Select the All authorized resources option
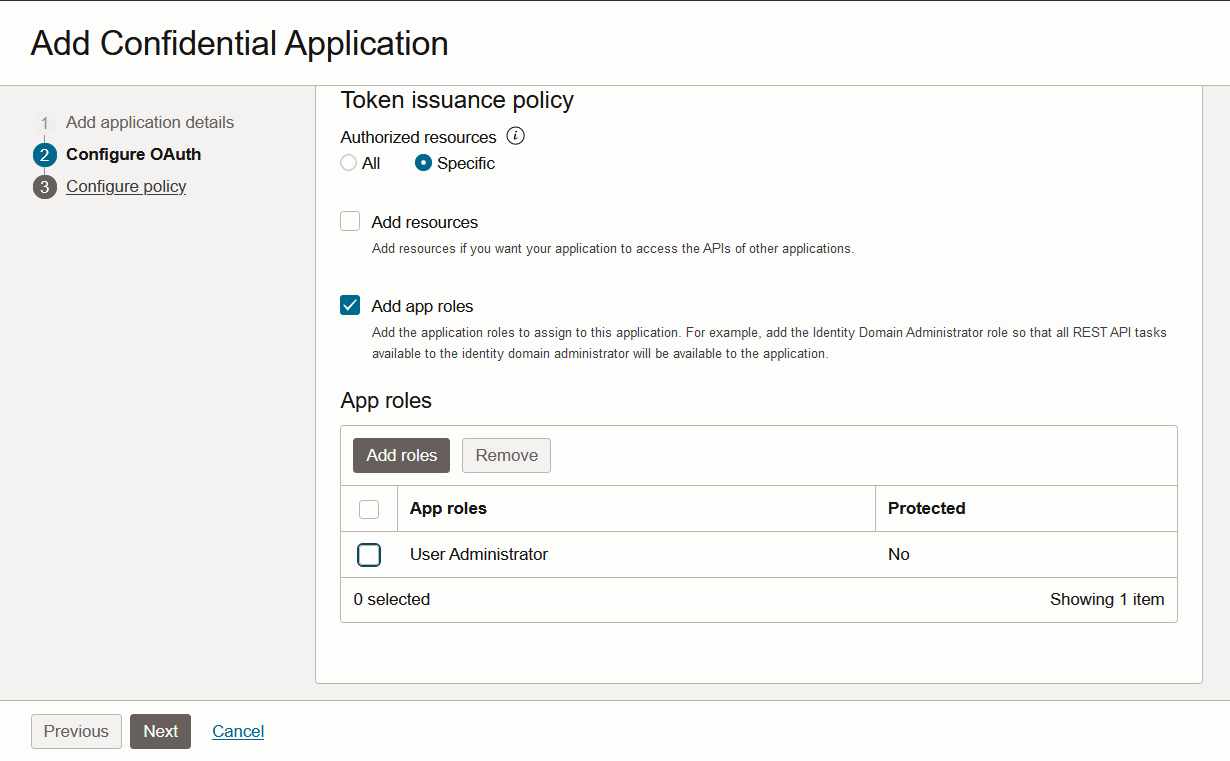The height and width of the screenshot is (761, 1230). 349,163
